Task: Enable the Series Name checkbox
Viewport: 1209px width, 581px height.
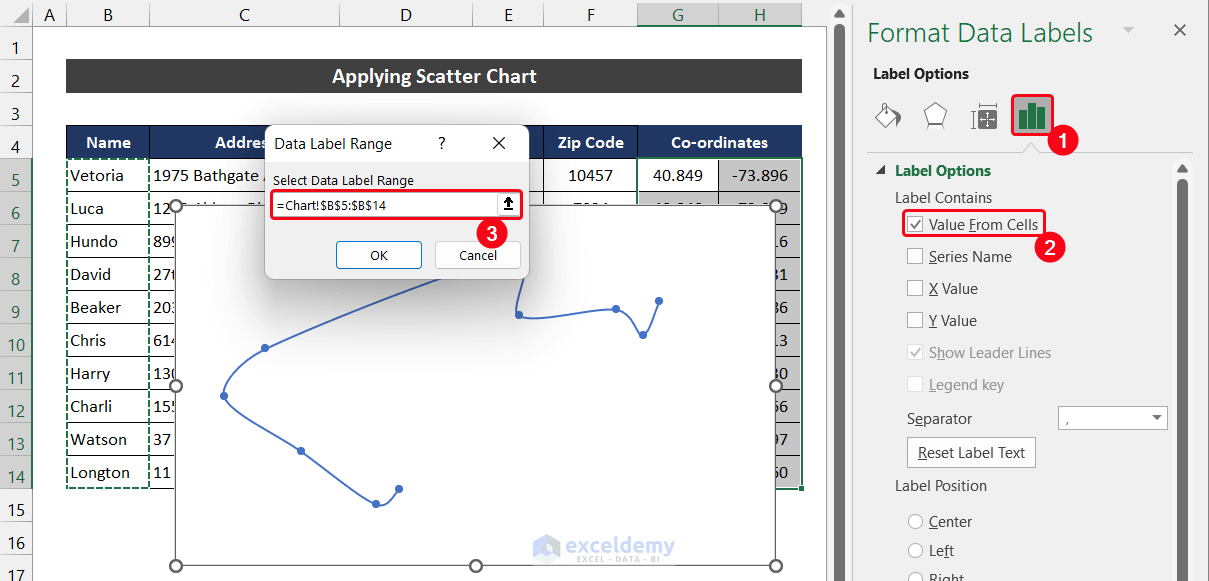Action: [914, 256]
